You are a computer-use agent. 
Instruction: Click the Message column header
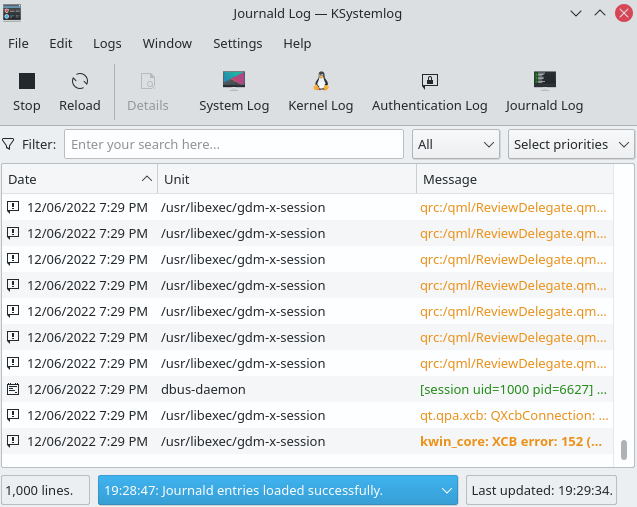(515, 179)
